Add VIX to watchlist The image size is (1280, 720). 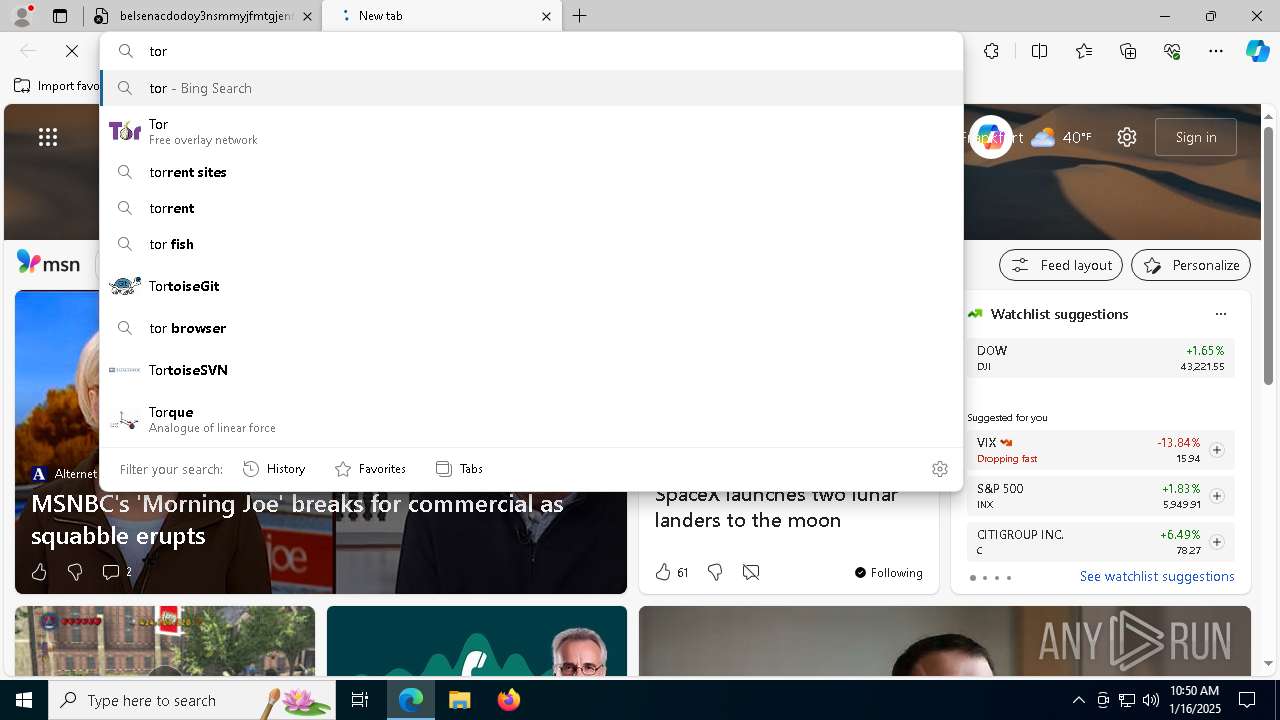point(1217,450)
